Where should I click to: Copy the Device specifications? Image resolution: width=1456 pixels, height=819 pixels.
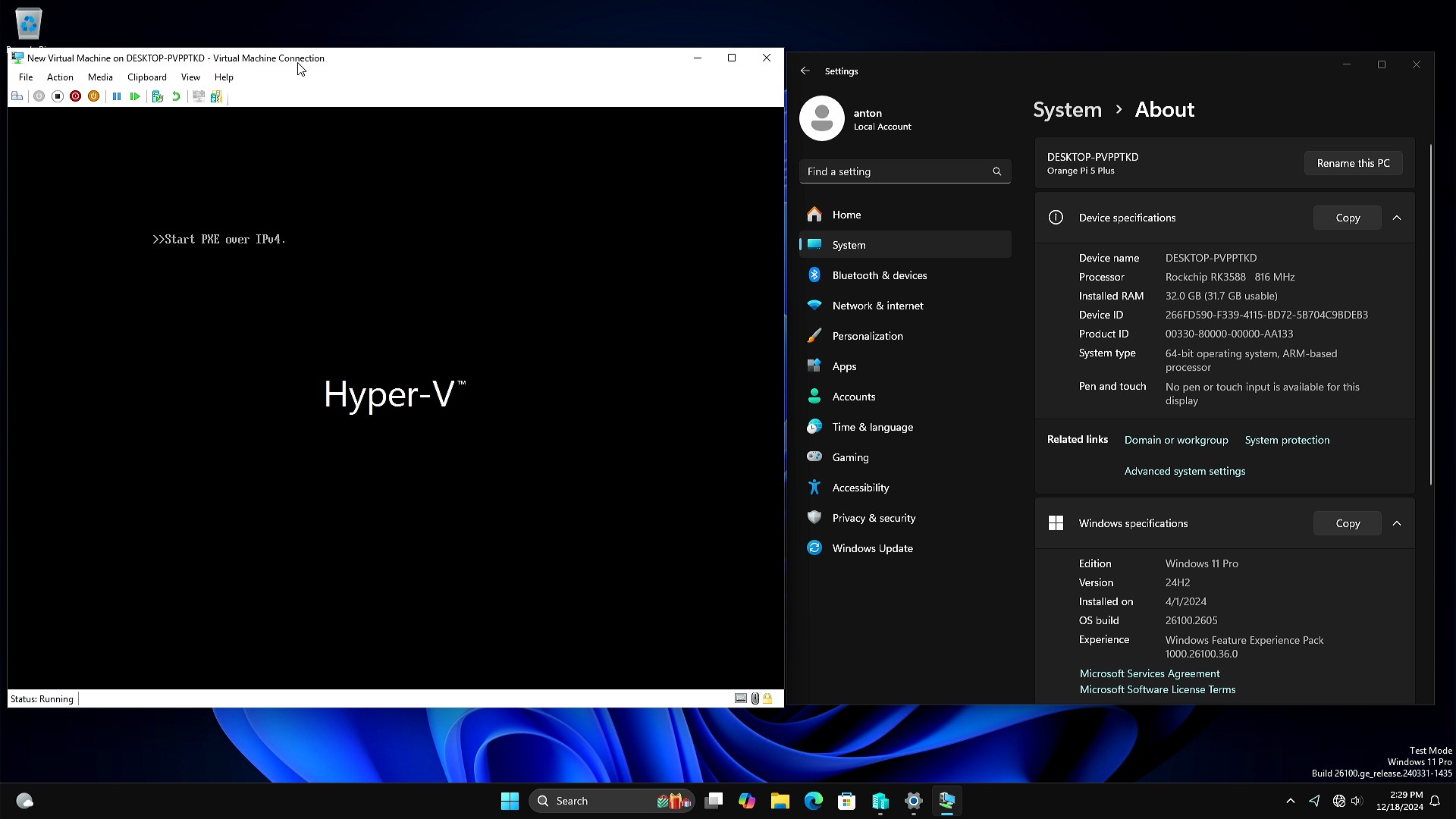(1348, 218)
